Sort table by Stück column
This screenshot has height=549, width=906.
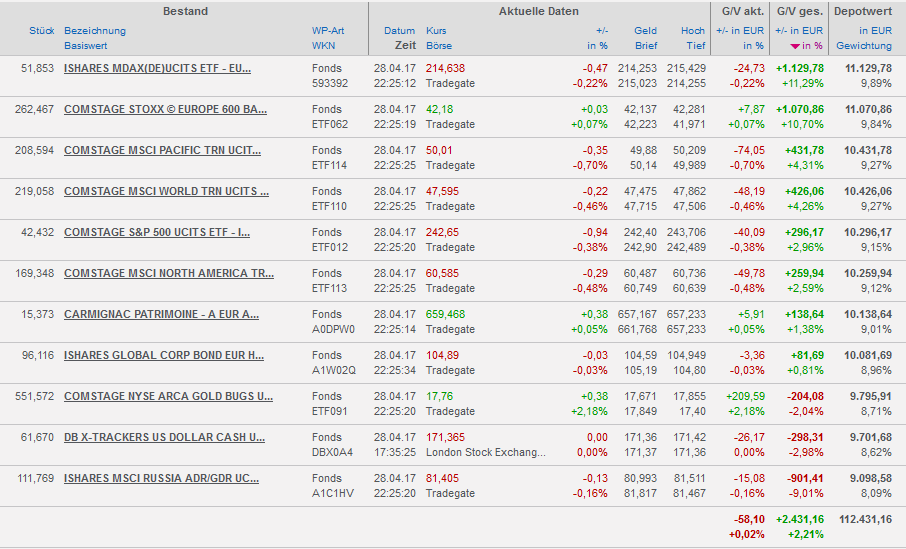click(41, 31)
